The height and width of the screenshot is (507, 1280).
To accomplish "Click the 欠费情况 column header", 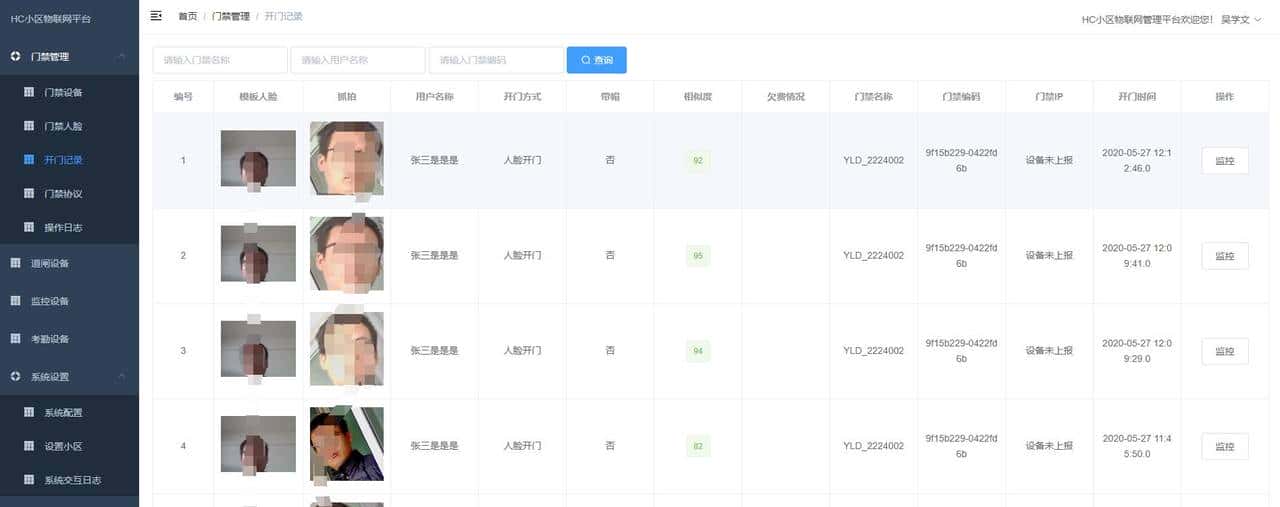I will pos(786,97).
